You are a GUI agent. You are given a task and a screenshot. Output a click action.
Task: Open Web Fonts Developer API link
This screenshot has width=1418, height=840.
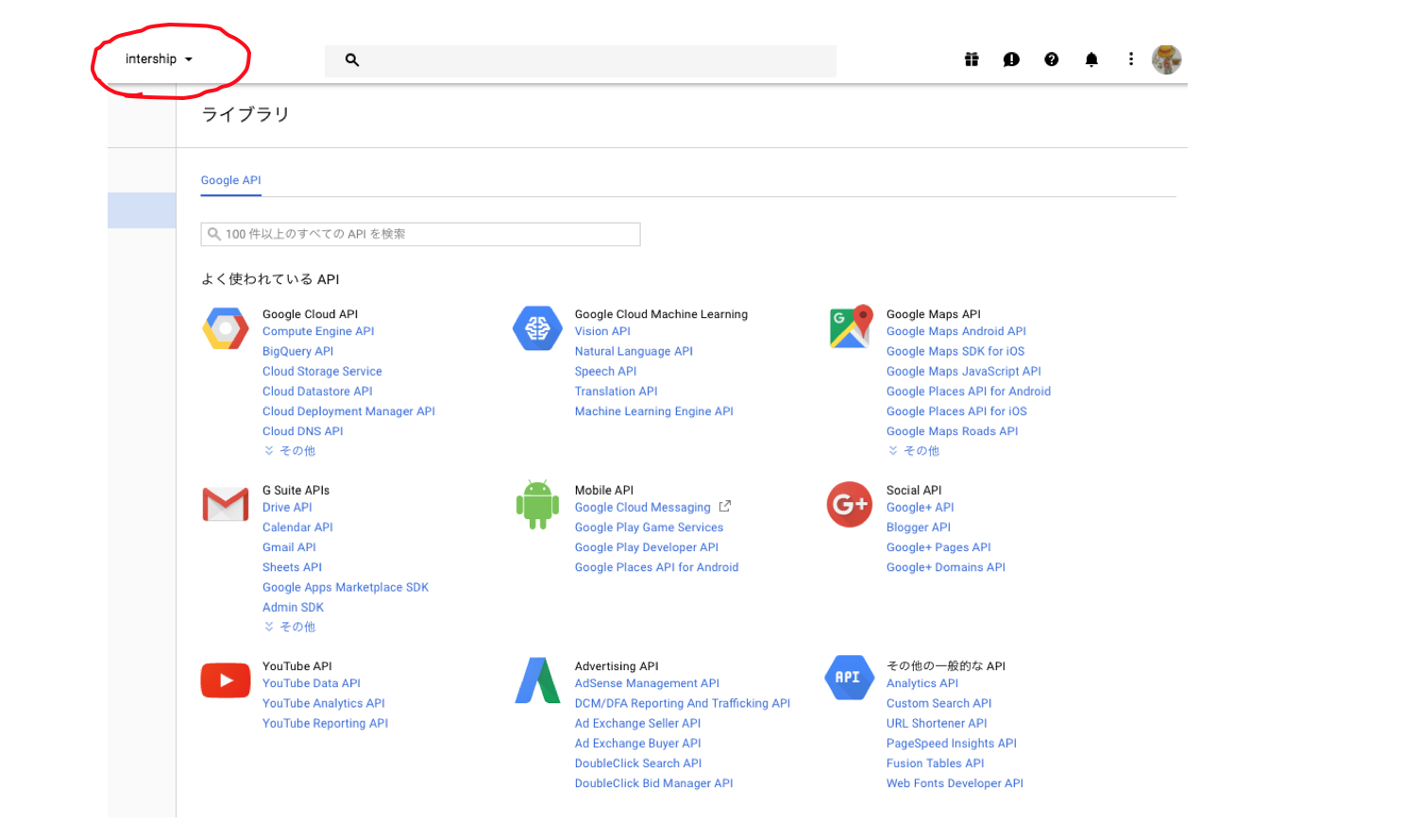954,783
